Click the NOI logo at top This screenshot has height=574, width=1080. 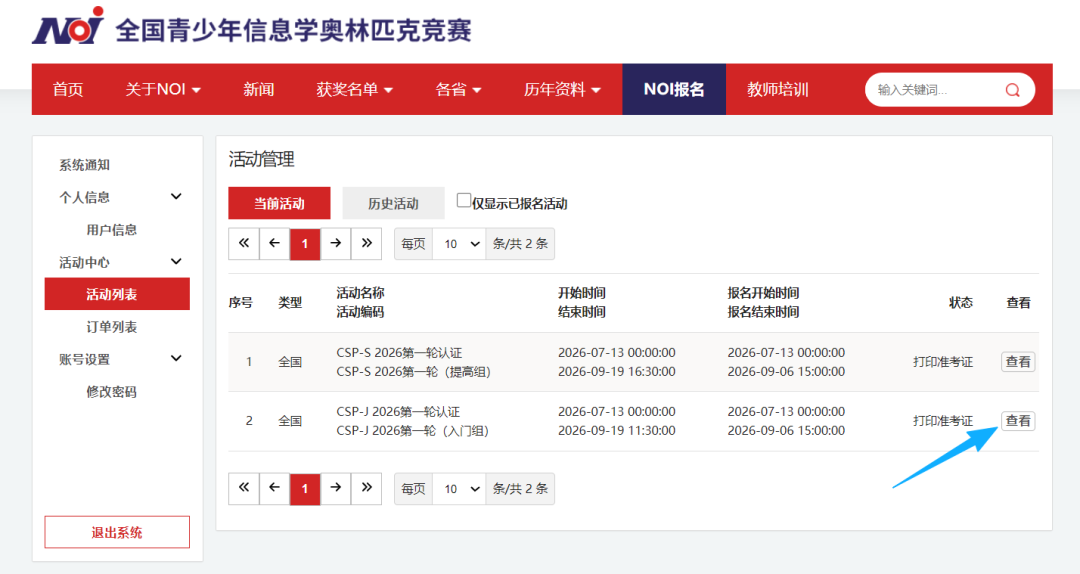pyautogui.click(x=68, y=26)
